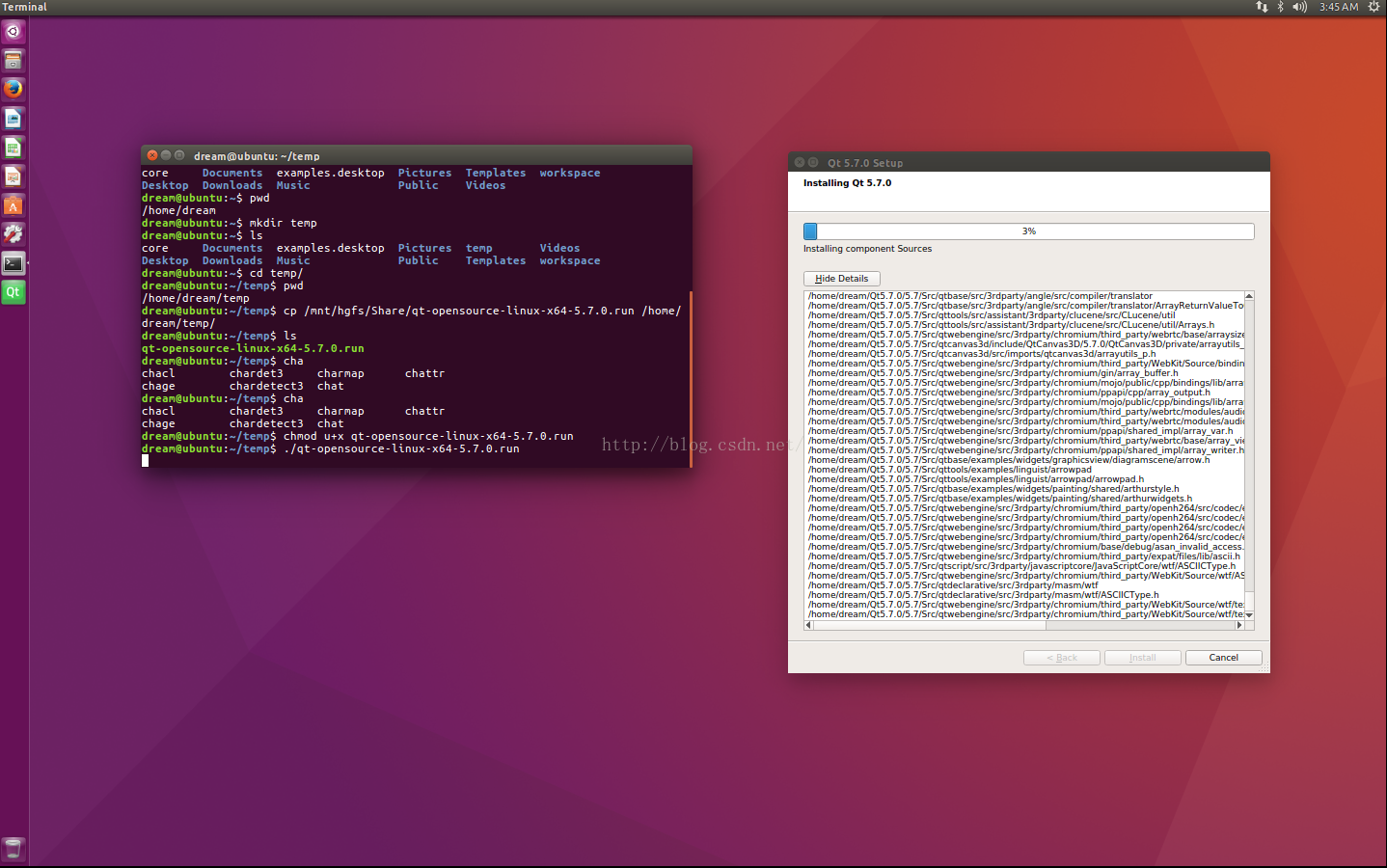Click the terminal window scrollbar

(x=691, y=378)
